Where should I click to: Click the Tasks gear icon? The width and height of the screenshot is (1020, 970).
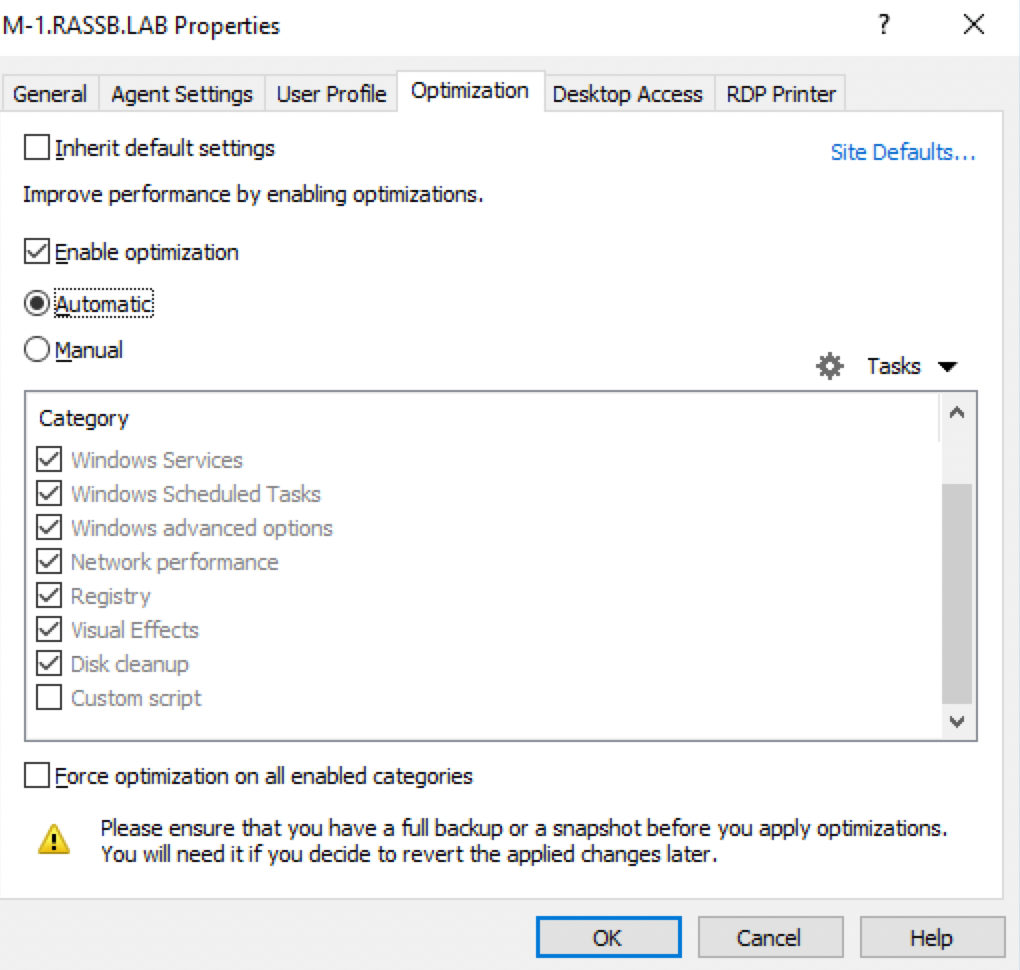point(829,367)
